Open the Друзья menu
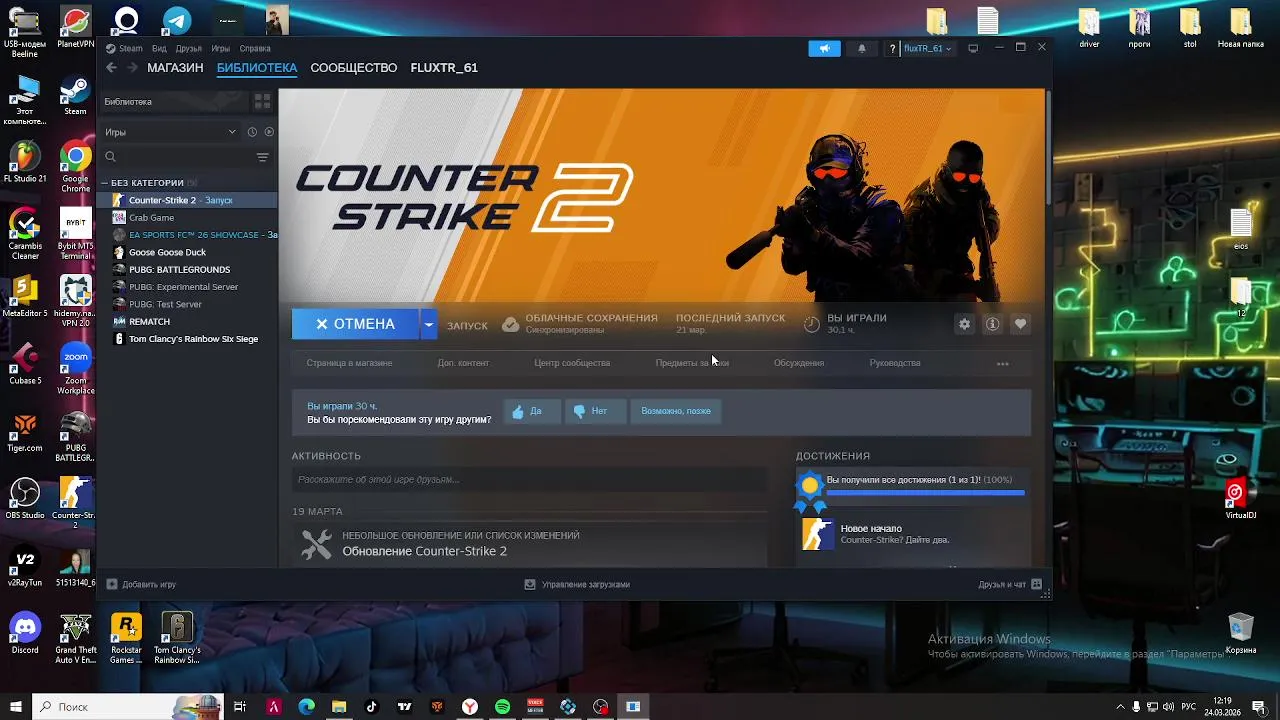Screen dimensions: 1280x720 coord(189,48)
